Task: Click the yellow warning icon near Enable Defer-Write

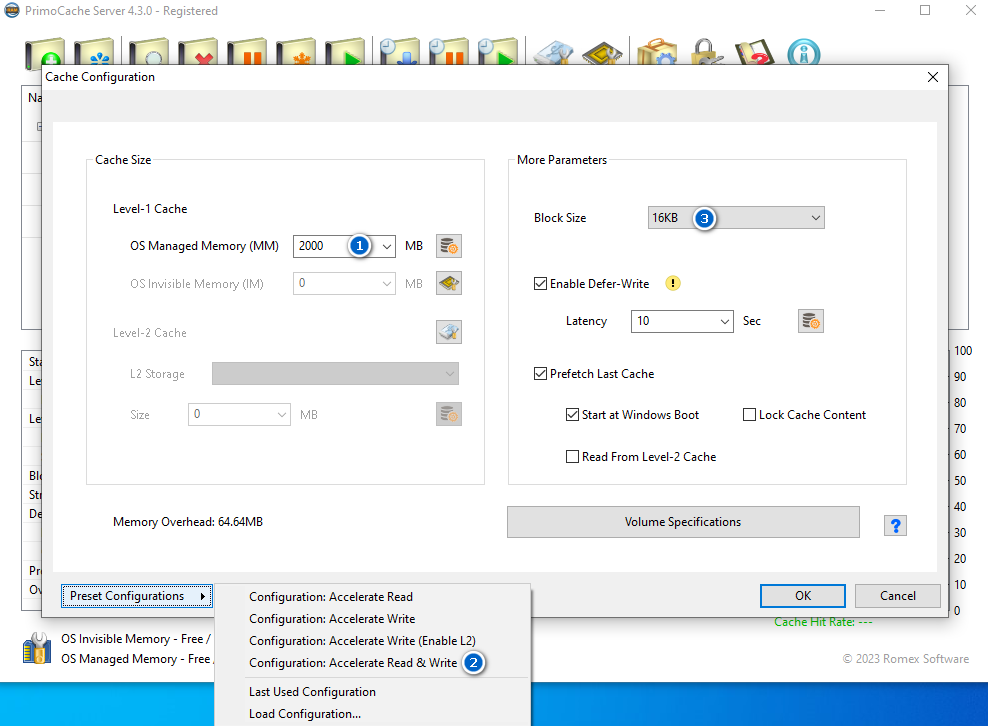Action: click(673, 284)
